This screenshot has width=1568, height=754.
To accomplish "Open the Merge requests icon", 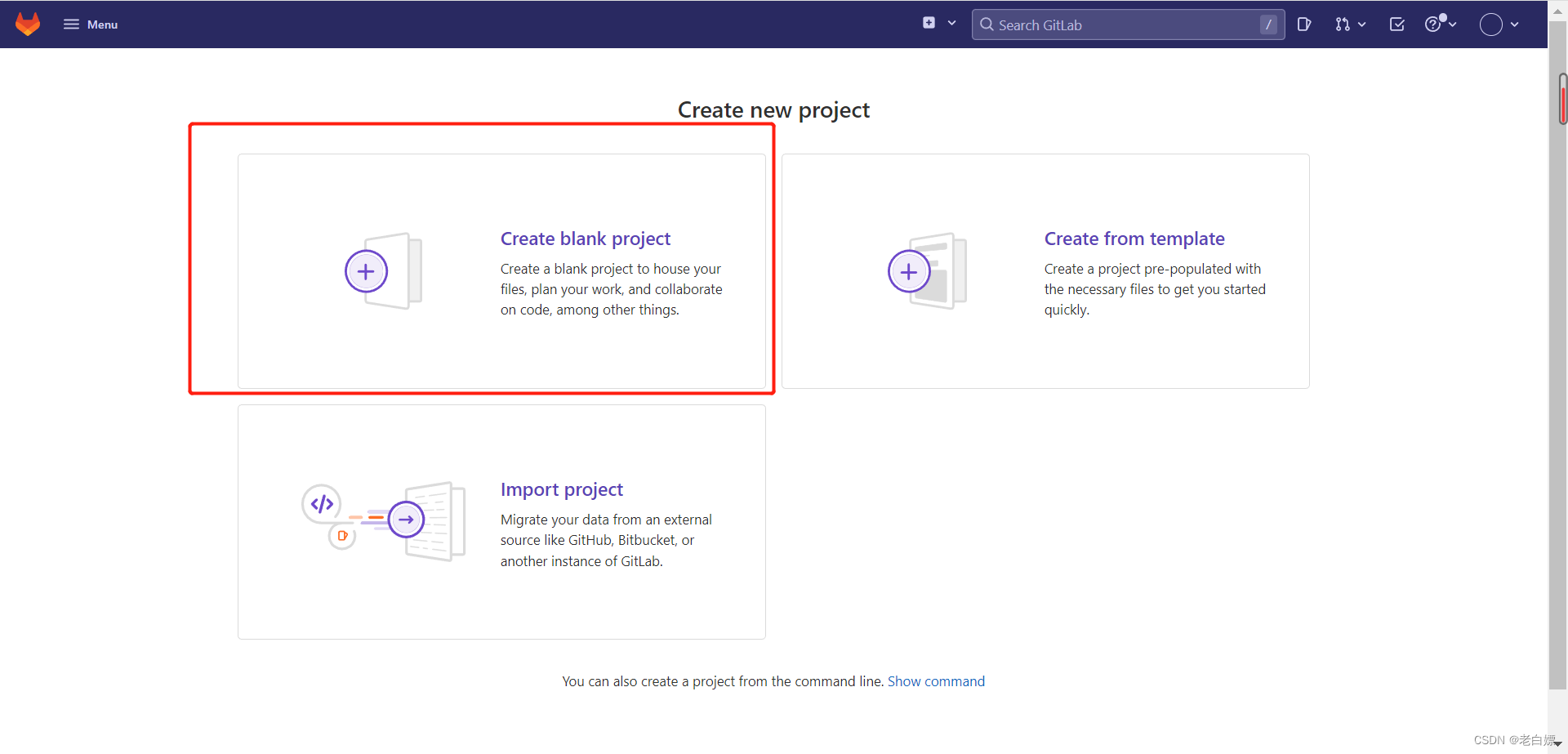I will [x=1343, y=25].
